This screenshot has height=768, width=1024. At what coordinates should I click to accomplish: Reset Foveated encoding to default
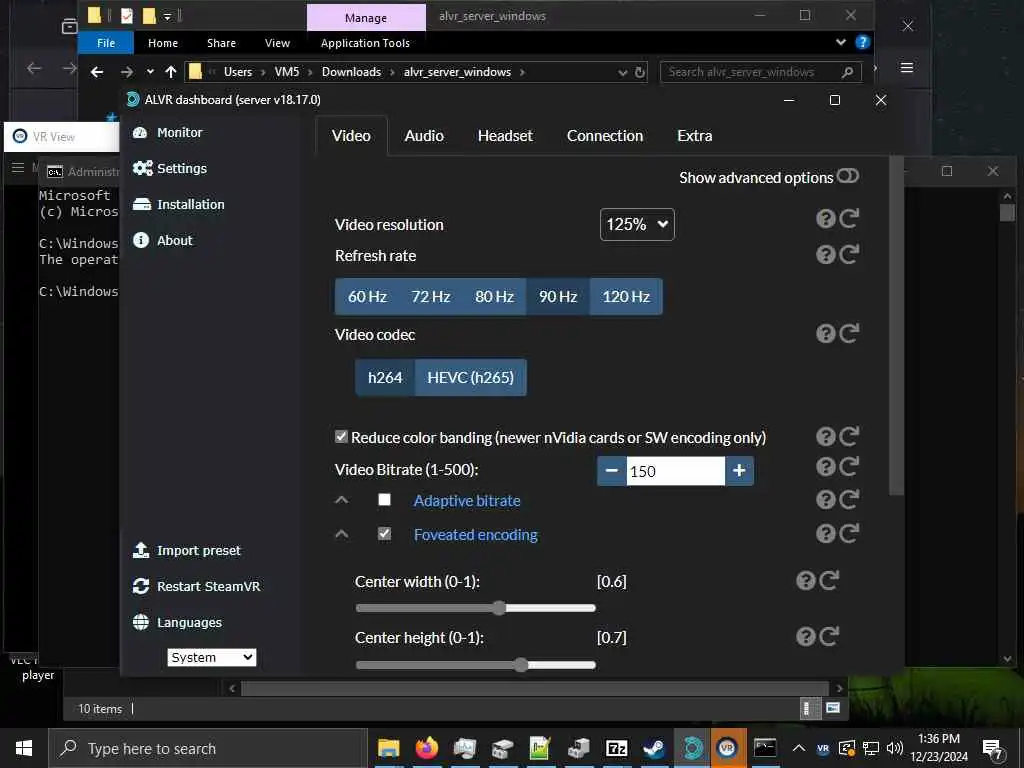pyautogui.click(x=848, y=534)
